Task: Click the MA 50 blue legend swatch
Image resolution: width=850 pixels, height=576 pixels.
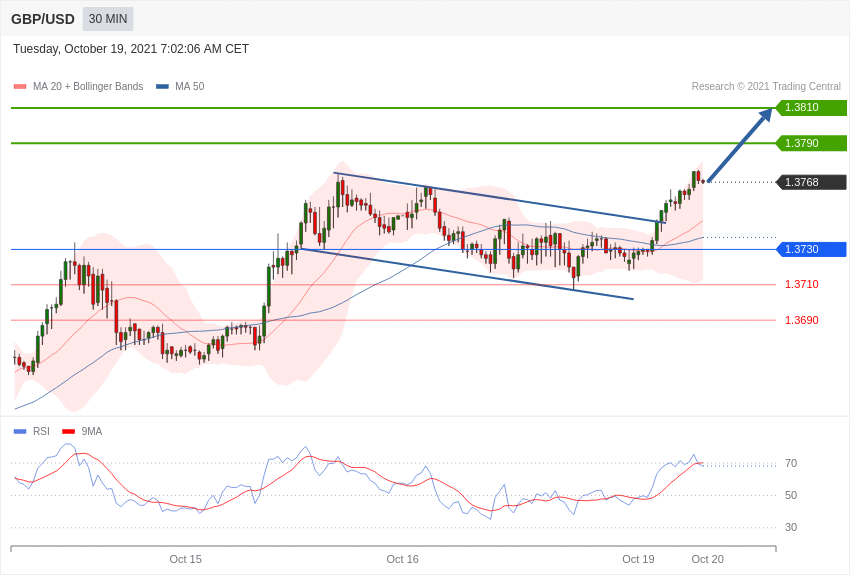Action: pyautogui.click(x=162, y=87)
